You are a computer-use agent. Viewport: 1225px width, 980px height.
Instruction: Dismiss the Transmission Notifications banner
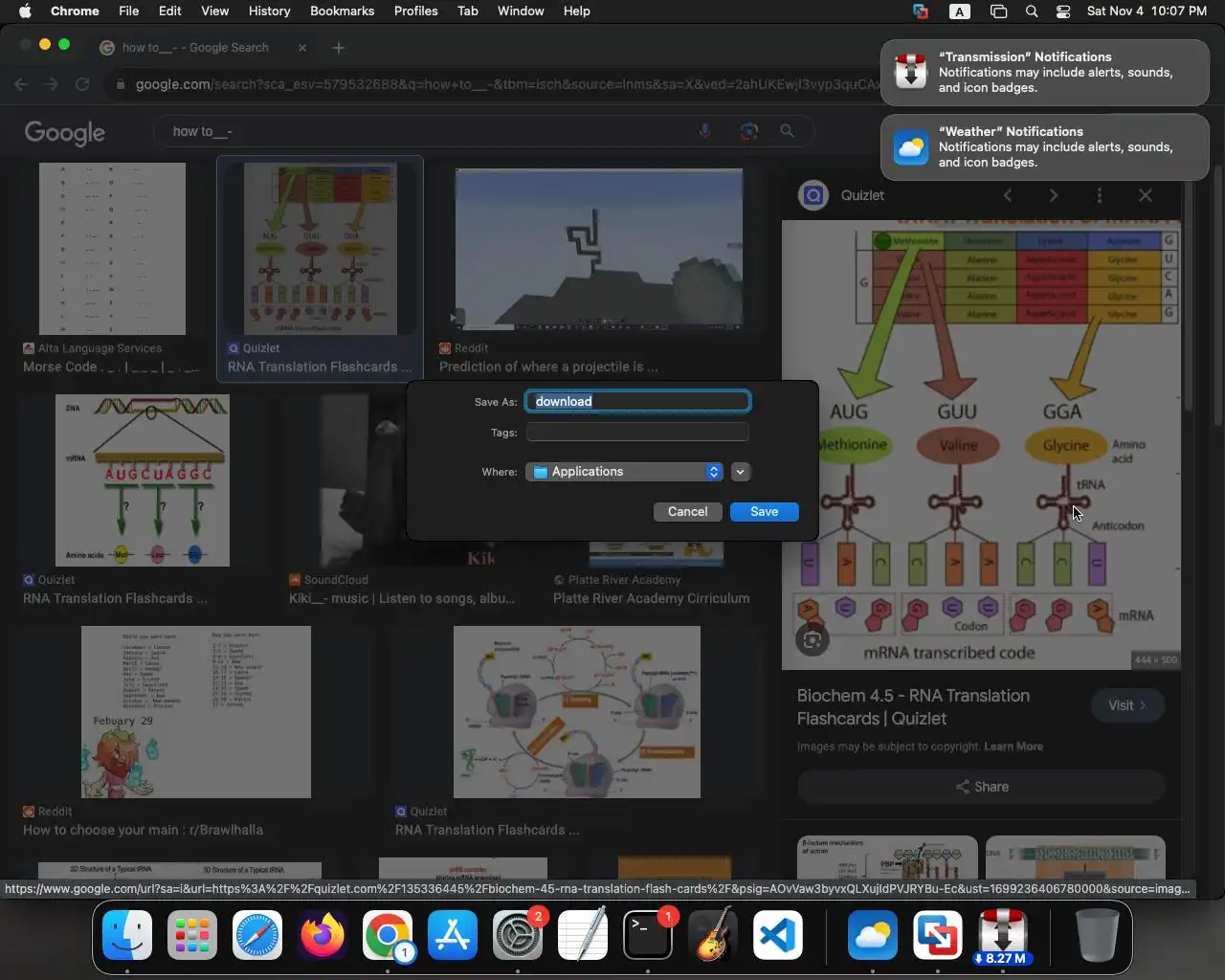tap(1045, 73)
